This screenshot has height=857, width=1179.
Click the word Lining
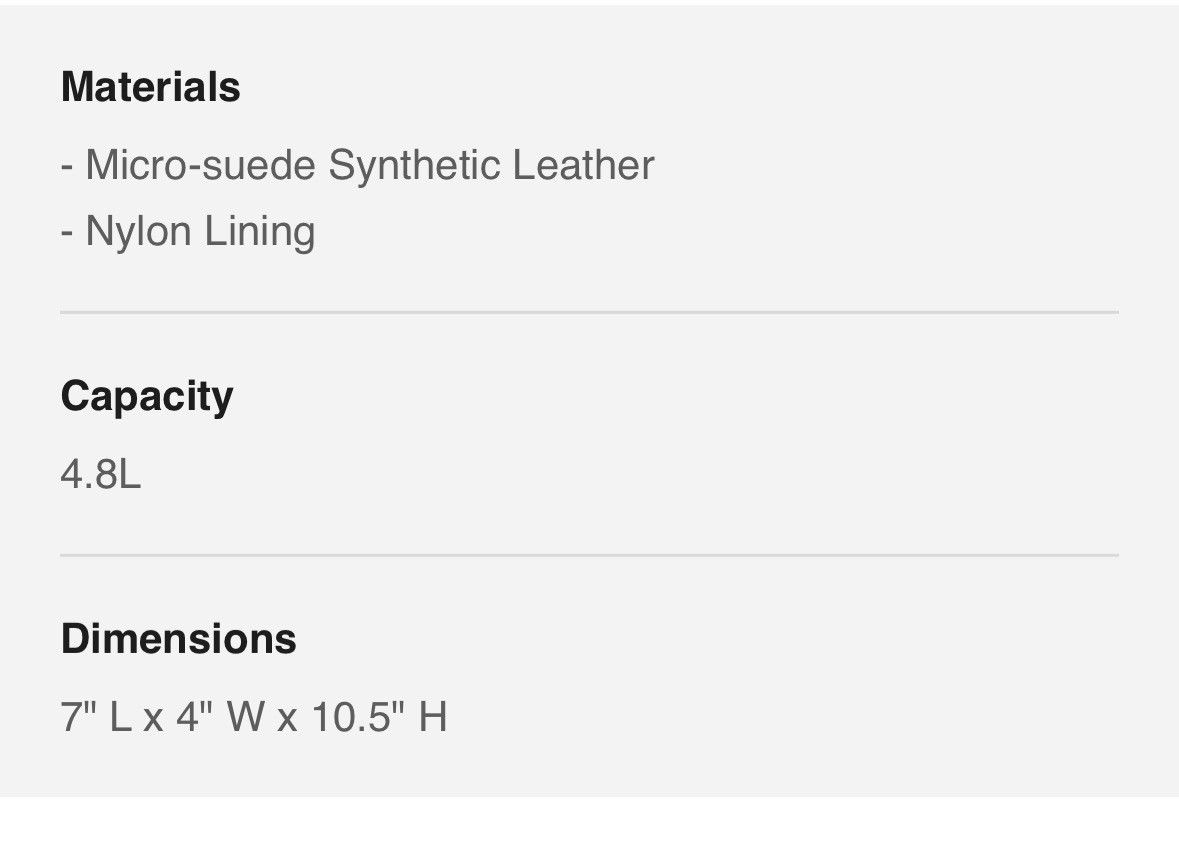click(x=259, y=232)
